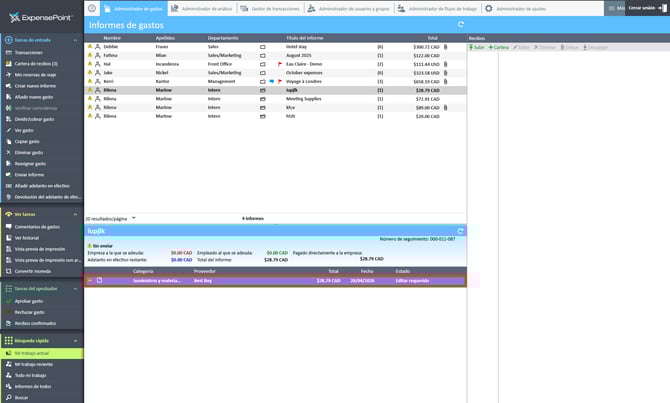Click the Subir receipt upload button

pyautogui.click(x=477, y=47)
